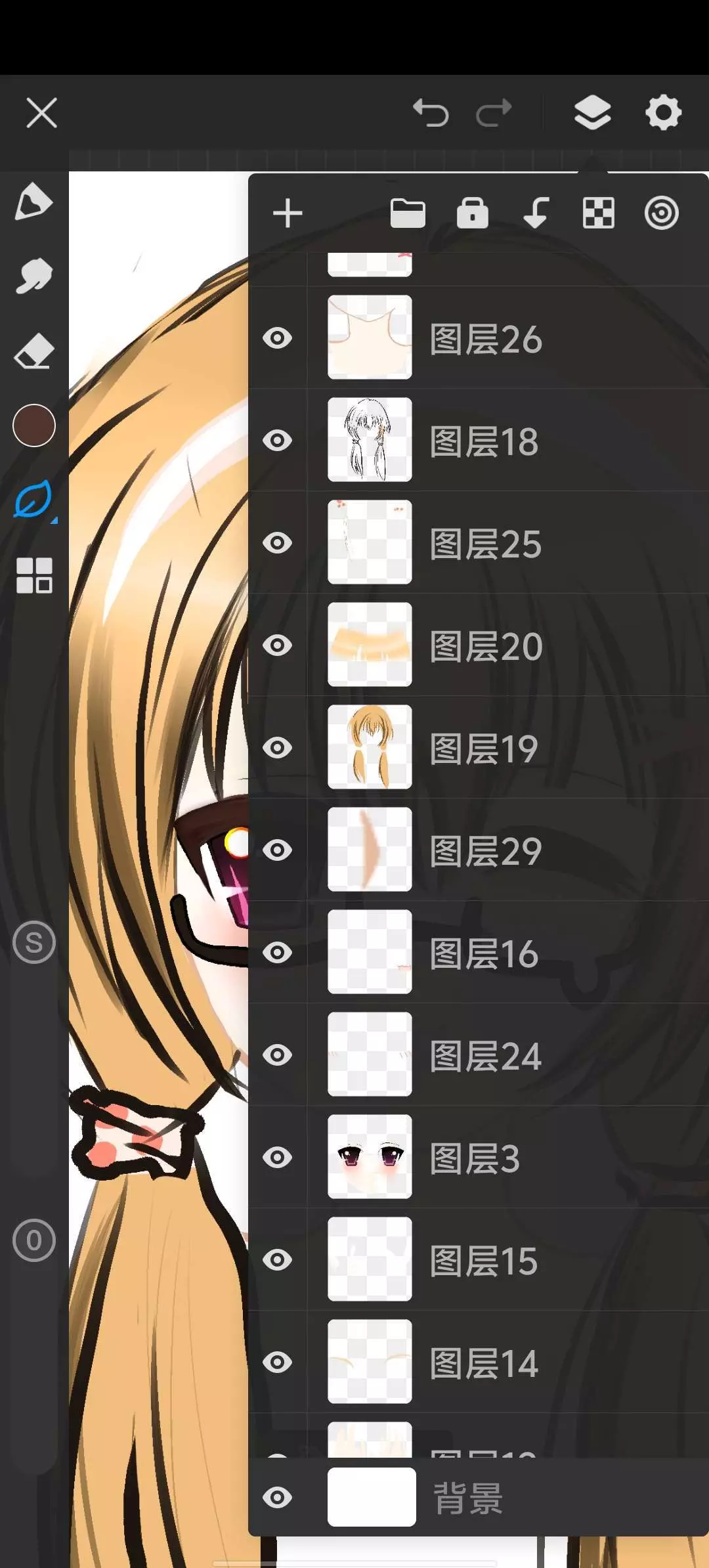Screen dimensions: 709x1568
Task: Open settings with the gear icon
Action: [x=663, y=113]
